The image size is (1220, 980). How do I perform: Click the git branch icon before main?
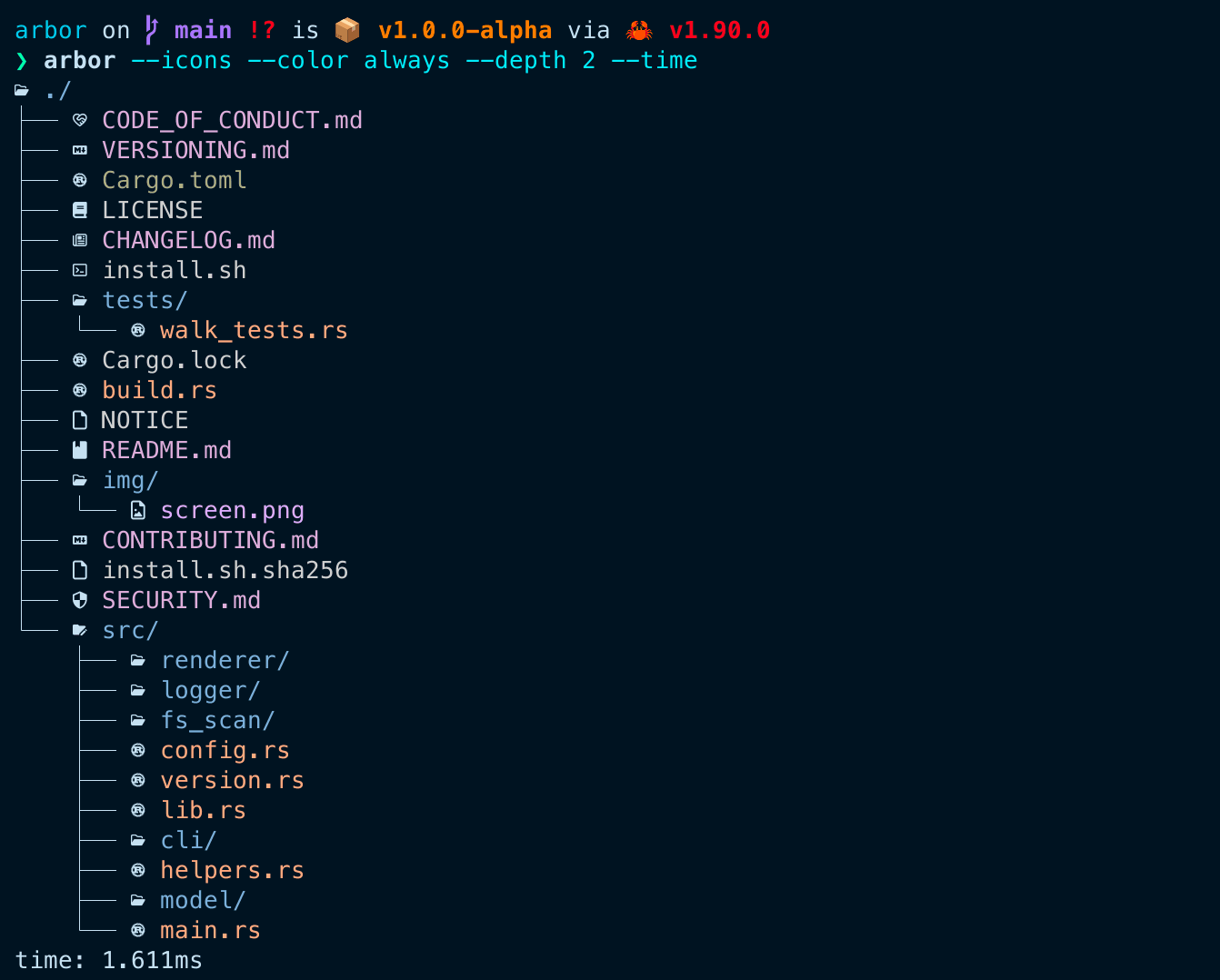(152, 31)
